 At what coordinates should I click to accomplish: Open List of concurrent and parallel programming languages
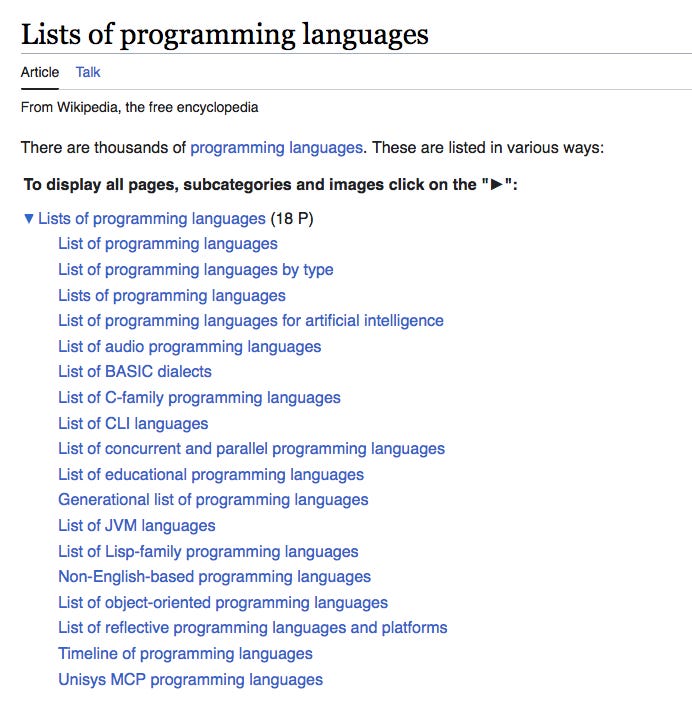point(251,449)
